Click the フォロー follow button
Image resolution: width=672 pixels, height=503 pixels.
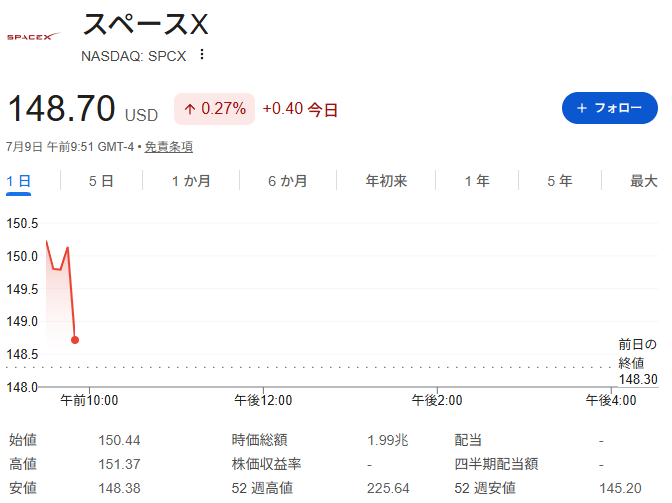(609, 108)
